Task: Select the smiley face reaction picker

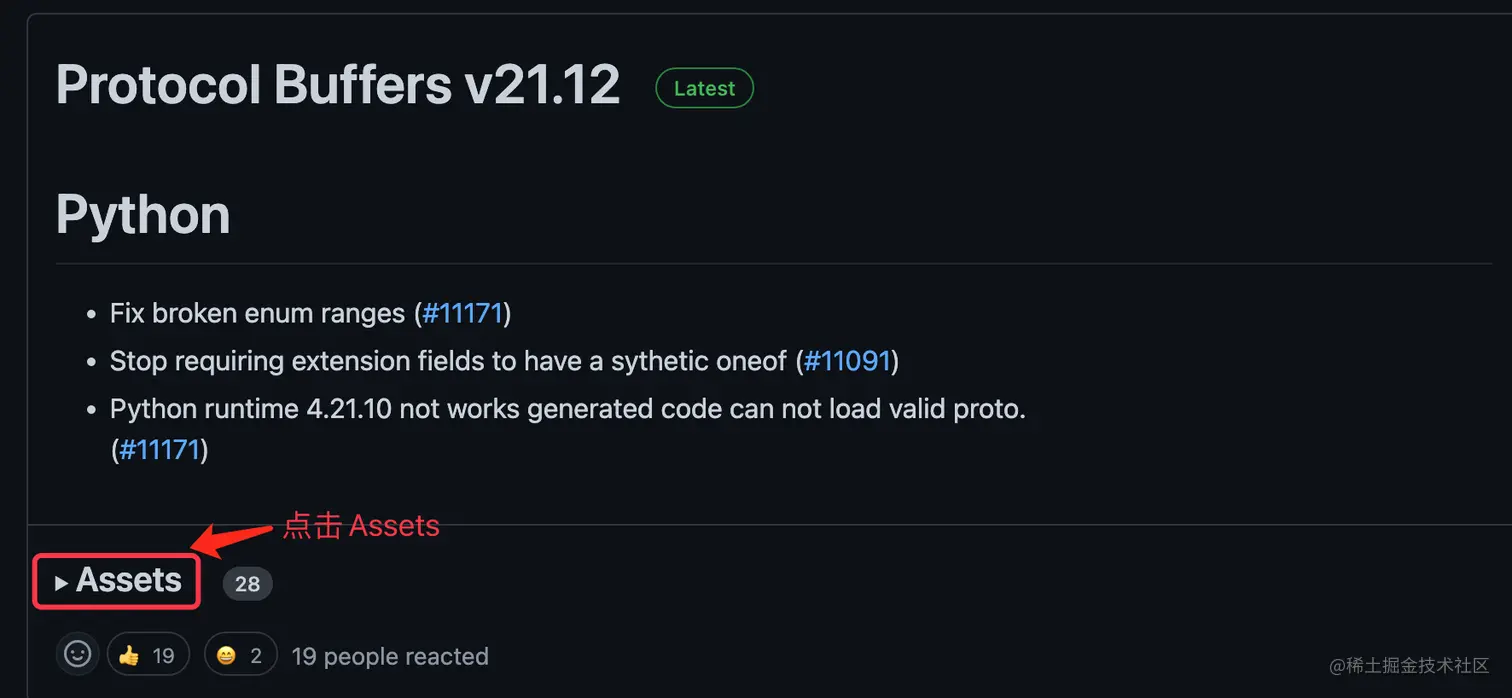Action: [x=77, y=653]
